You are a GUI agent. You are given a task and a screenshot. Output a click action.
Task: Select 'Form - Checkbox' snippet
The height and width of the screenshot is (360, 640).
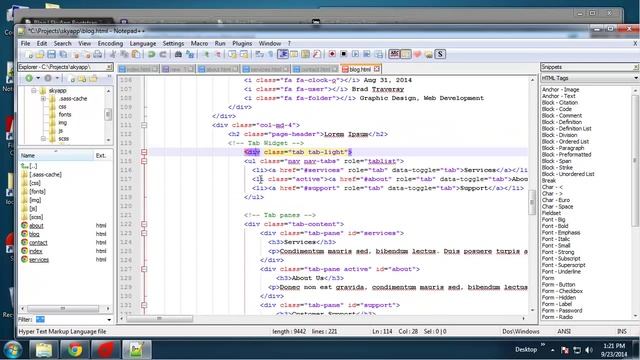coord(562,291)
